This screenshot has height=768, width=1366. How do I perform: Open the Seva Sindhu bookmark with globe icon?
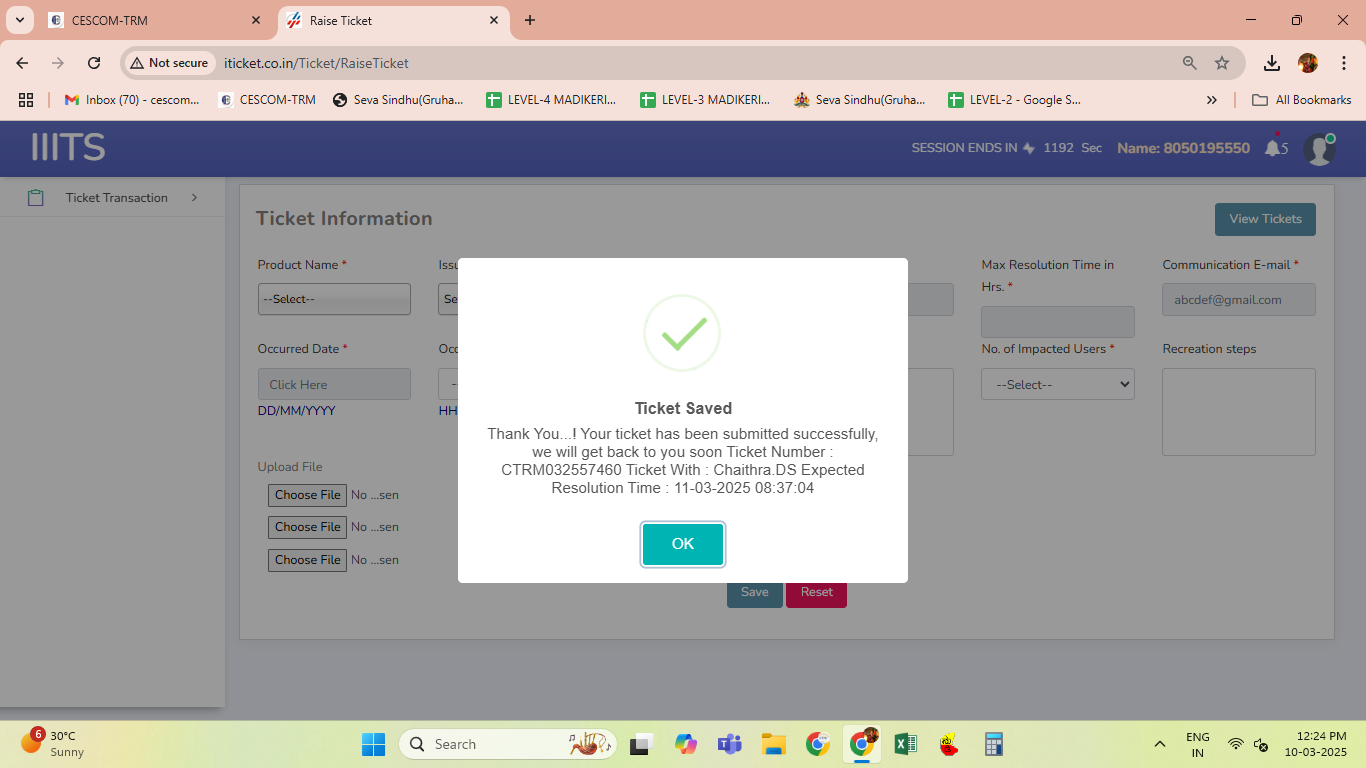coord(398,100)
